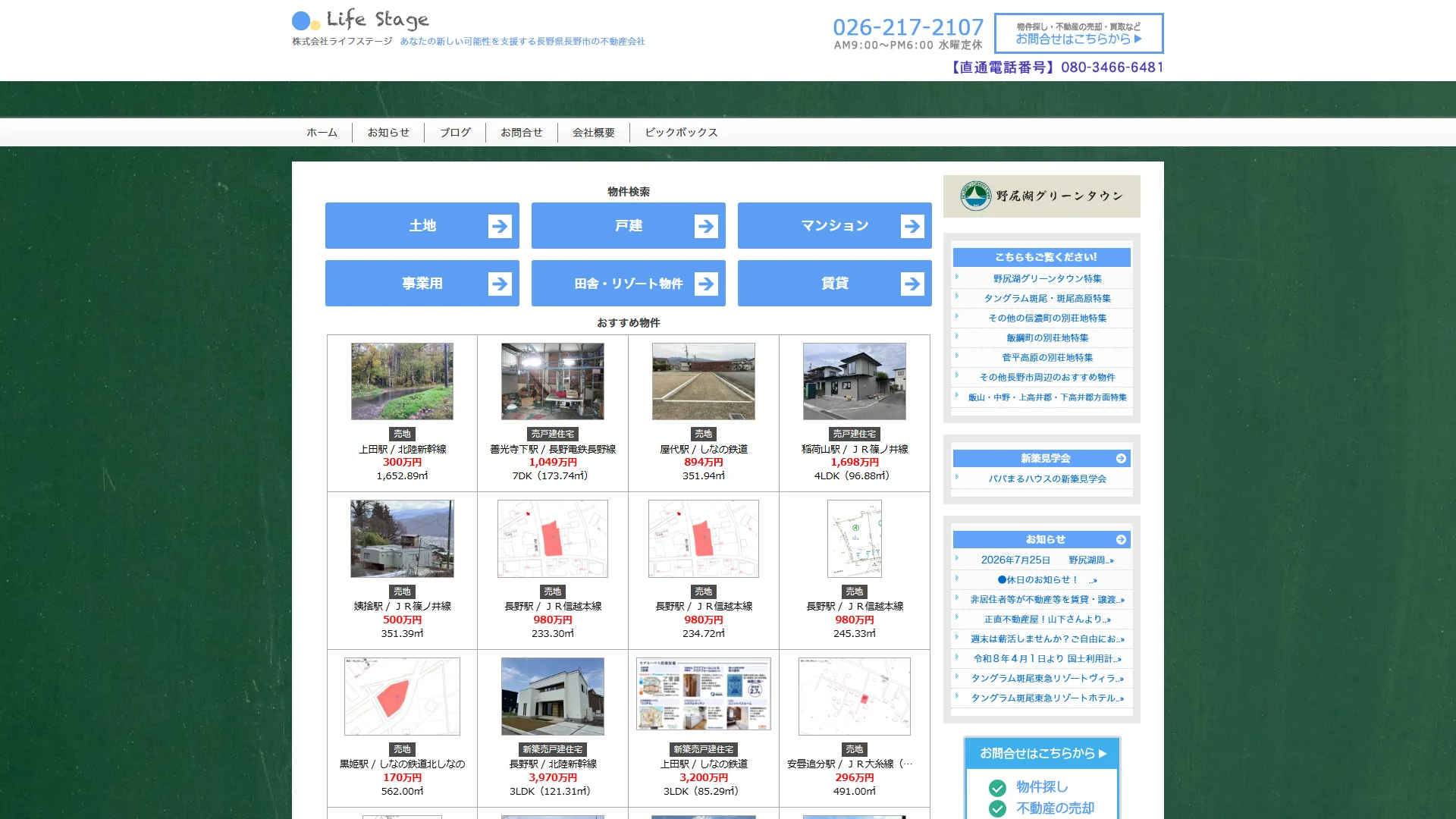Click 新築見学会 sidebar header
This screenshot has width=1456, height=819.
tap(1042, 459)
